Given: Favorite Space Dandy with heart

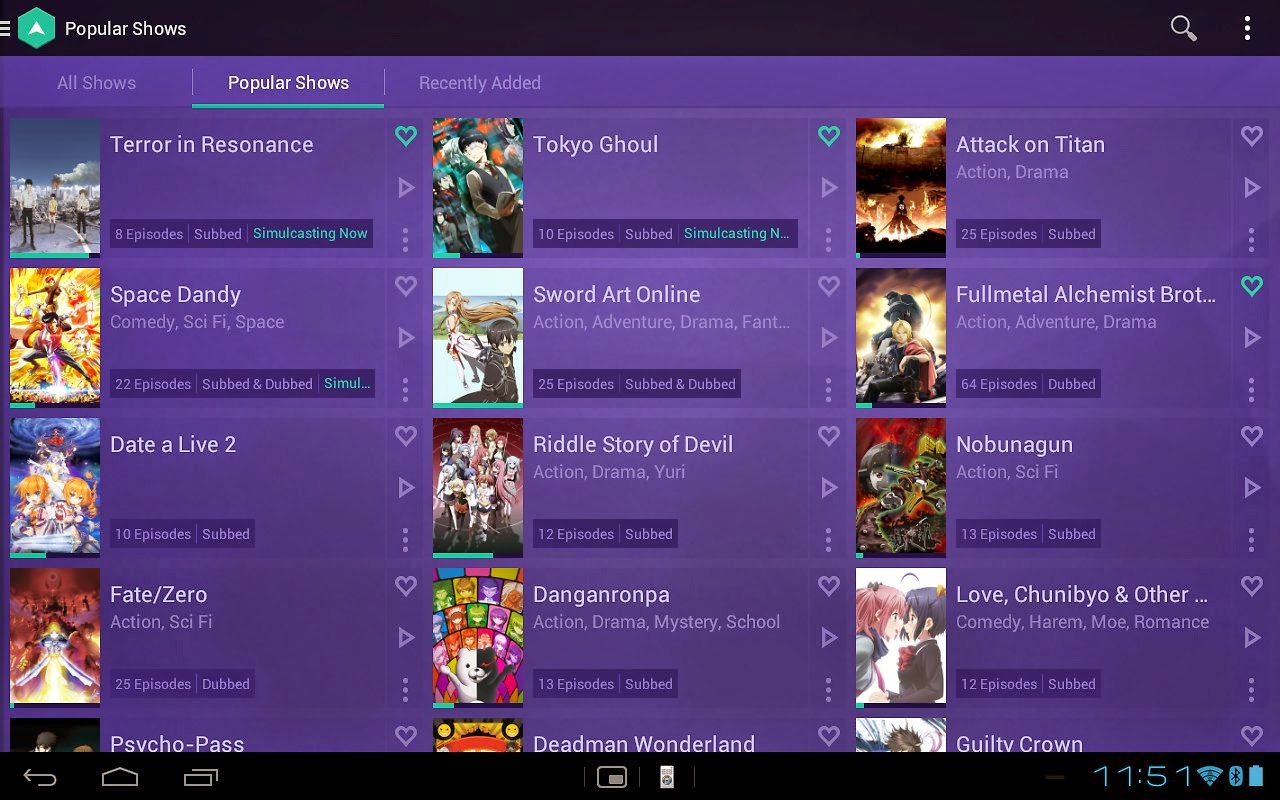Looking at the screenshot, I should pos(406,286).
